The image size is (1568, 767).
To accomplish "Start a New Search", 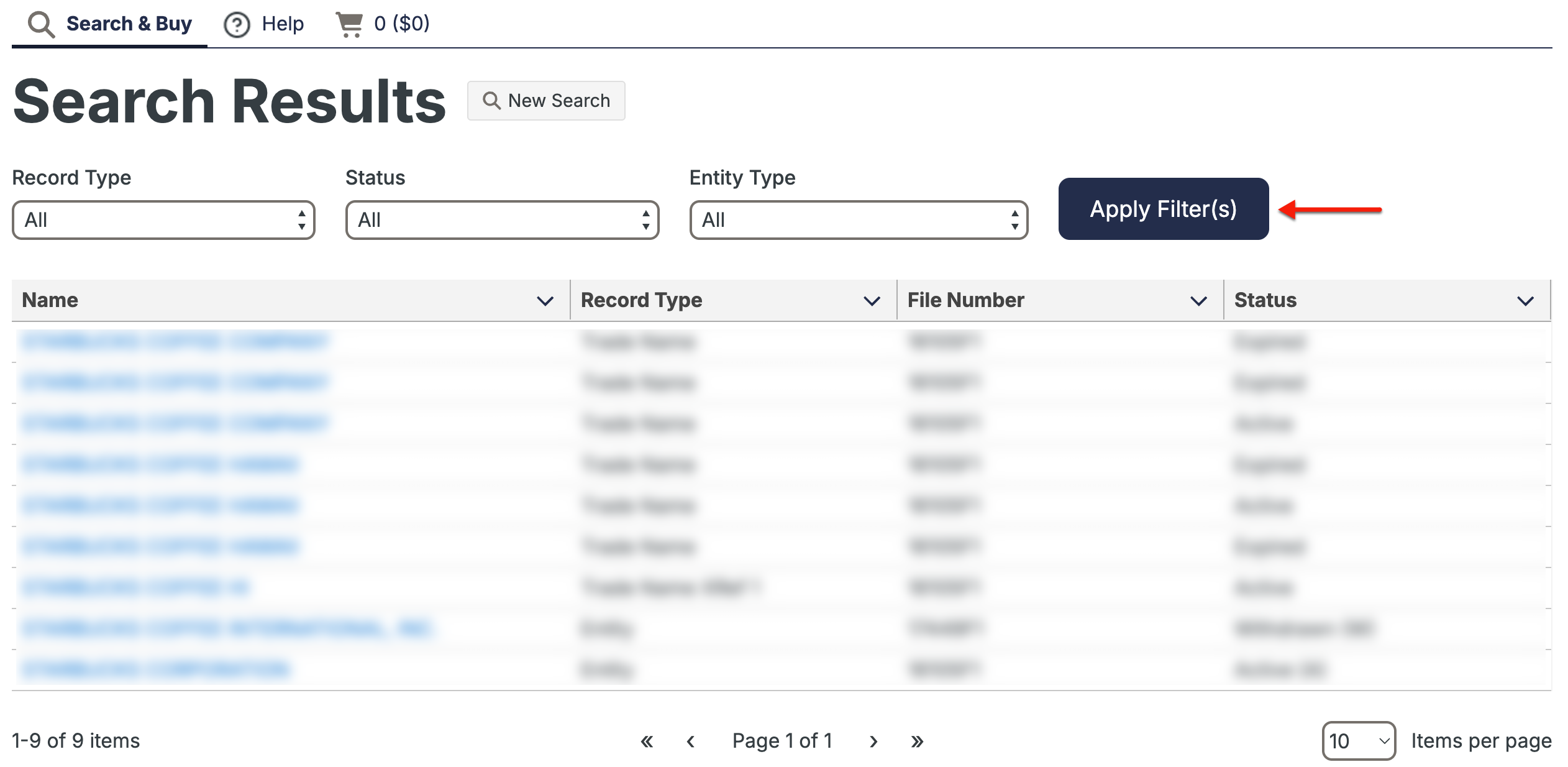I will 546,101.
